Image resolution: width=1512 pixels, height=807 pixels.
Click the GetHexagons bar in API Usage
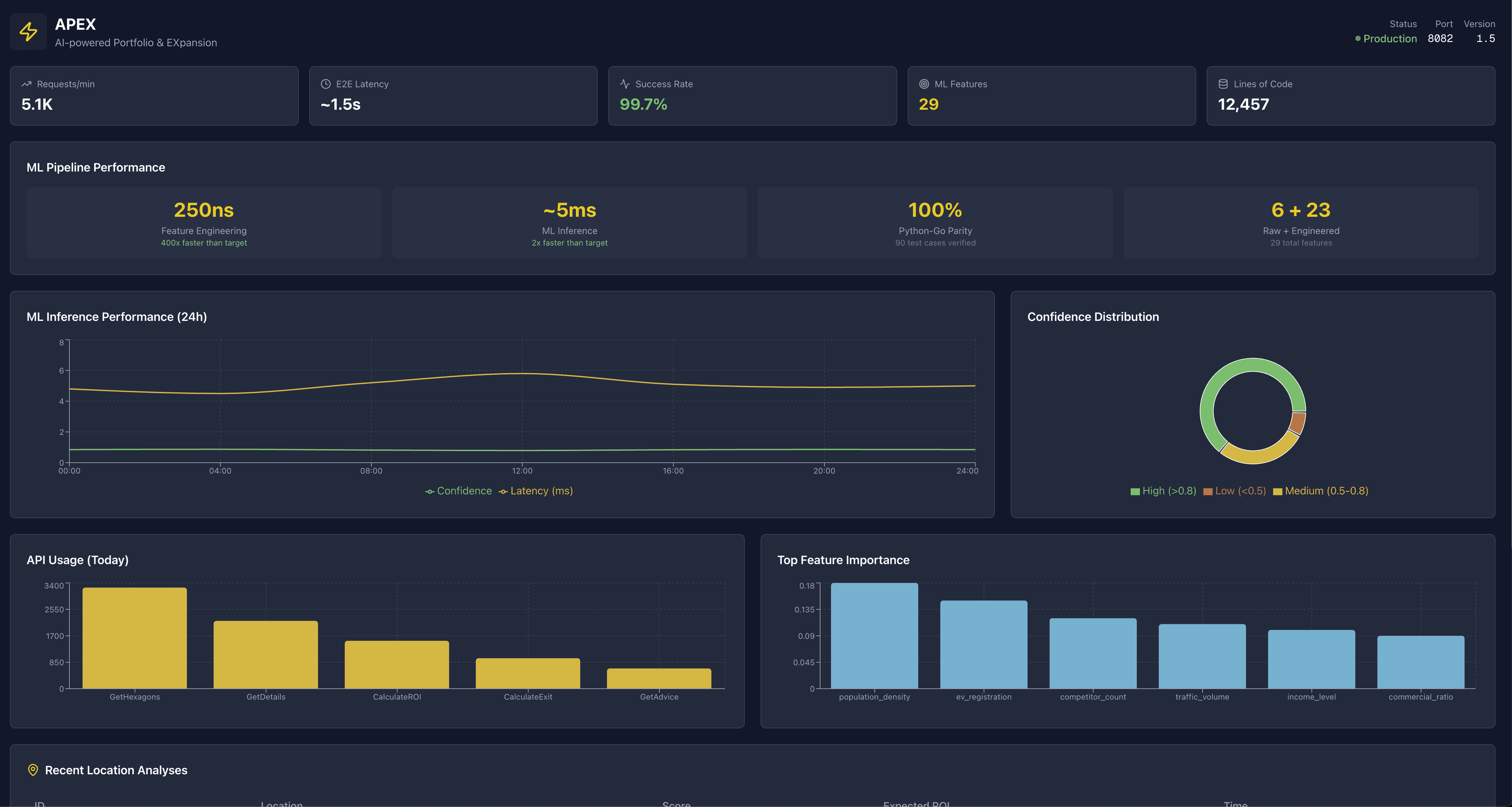tap(134, 638)
